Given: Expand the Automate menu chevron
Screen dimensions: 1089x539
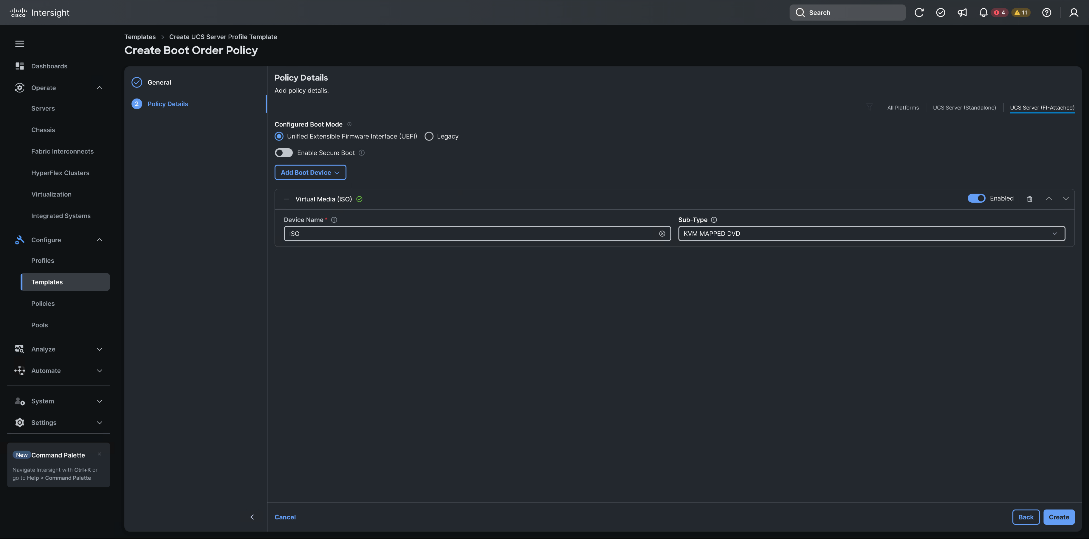Looking at the screenshot, I should pos(99,371).
